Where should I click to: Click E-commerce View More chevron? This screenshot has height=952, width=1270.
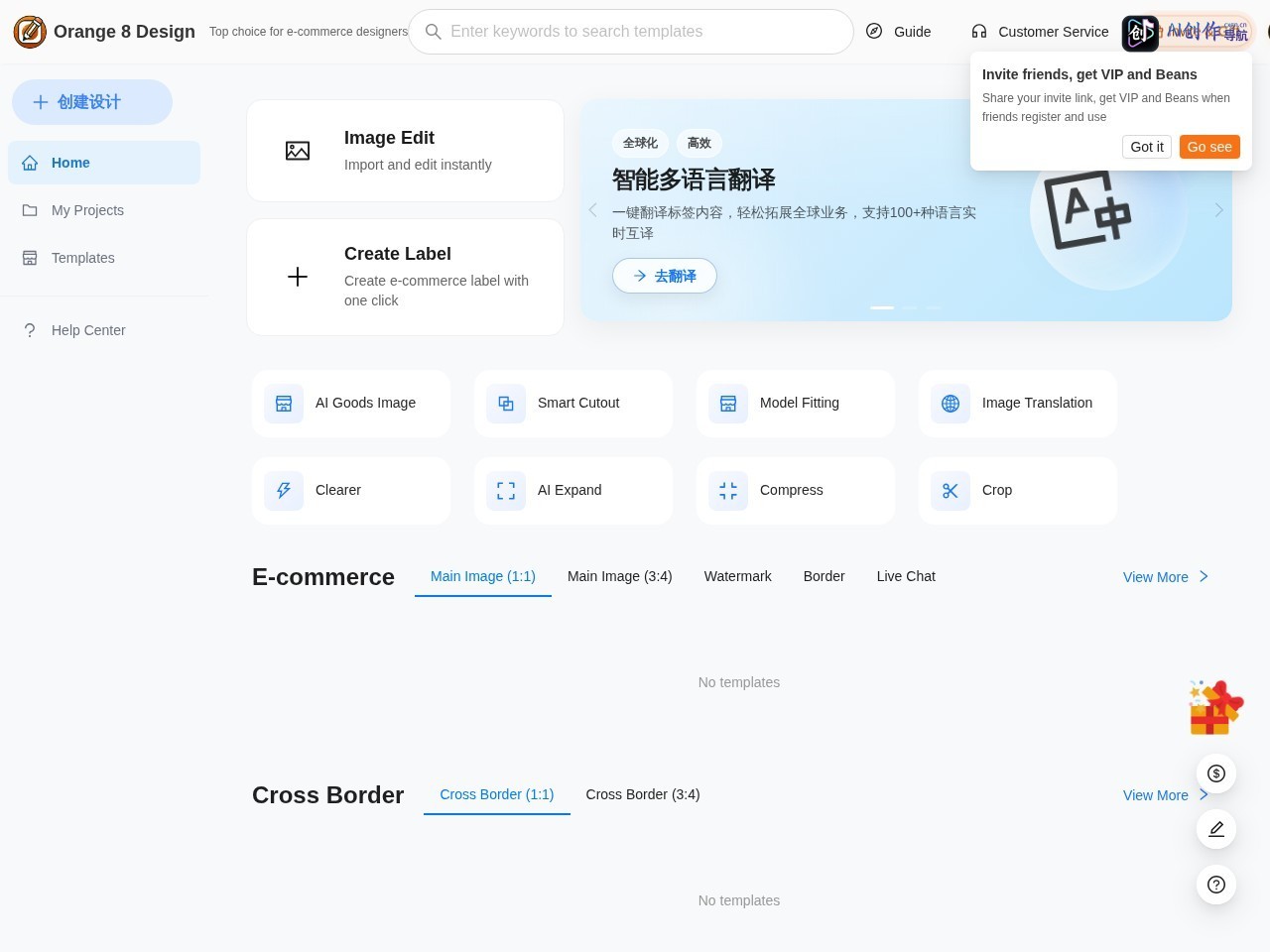click(1204, 576)
